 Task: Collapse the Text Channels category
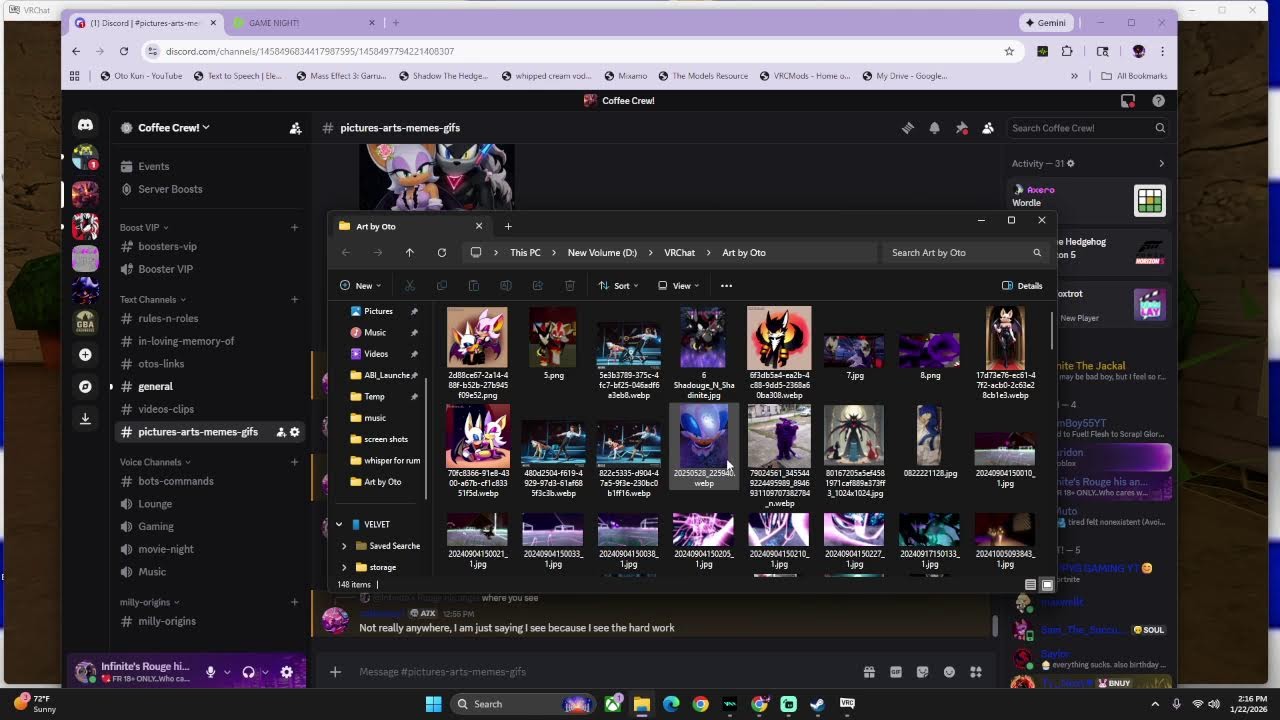click(153, 299)
